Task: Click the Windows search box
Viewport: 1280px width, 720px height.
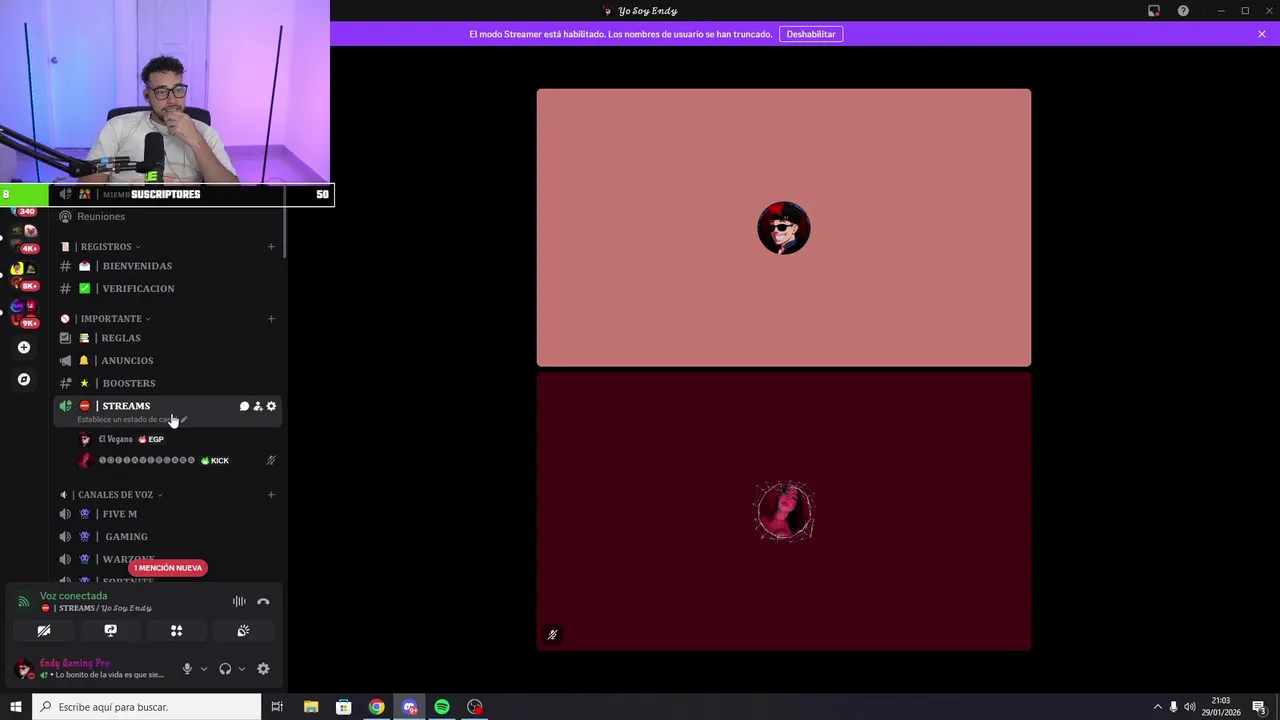Action: (146, 707)
